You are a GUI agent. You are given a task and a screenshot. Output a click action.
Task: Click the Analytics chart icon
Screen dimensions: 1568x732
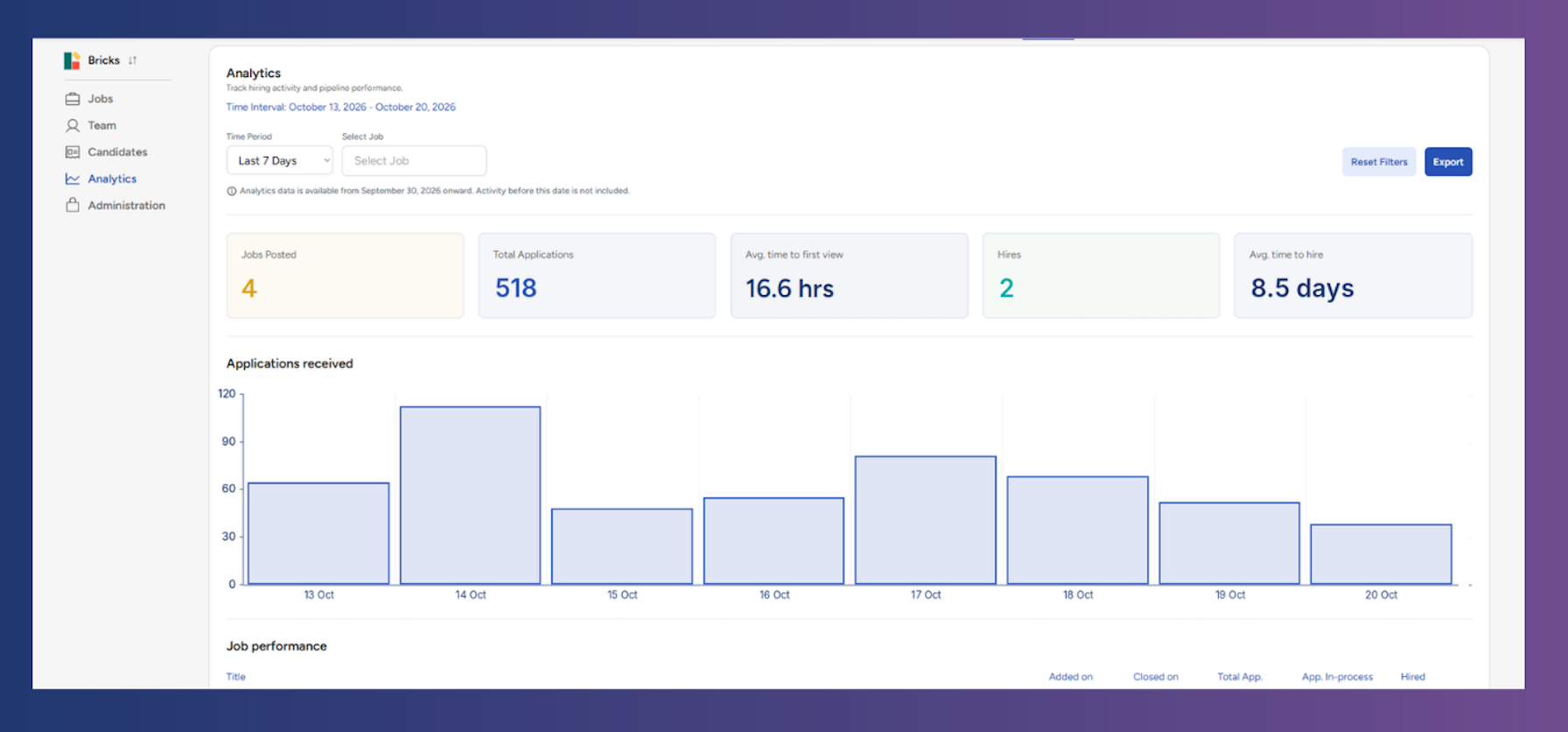pyautogui.click(x=73, y=179)
